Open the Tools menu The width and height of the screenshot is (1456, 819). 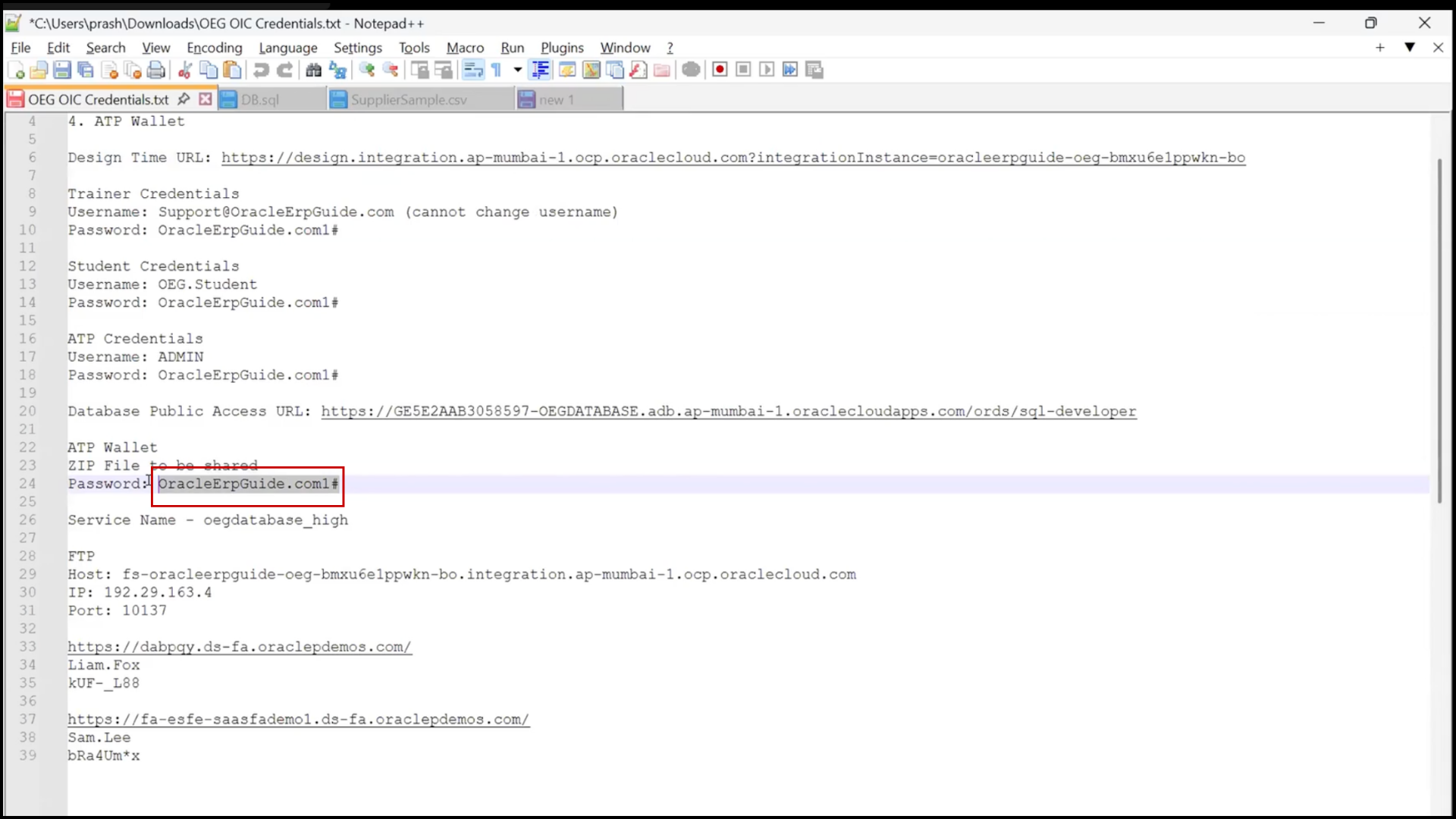click(414, 48)
